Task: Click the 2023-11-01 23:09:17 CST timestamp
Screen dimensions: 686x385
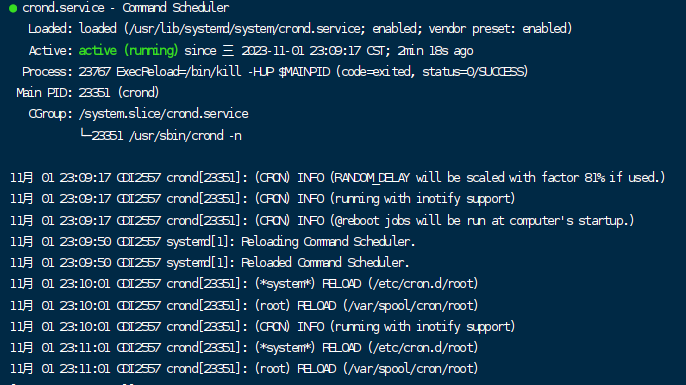Action: tap(313, 51)
